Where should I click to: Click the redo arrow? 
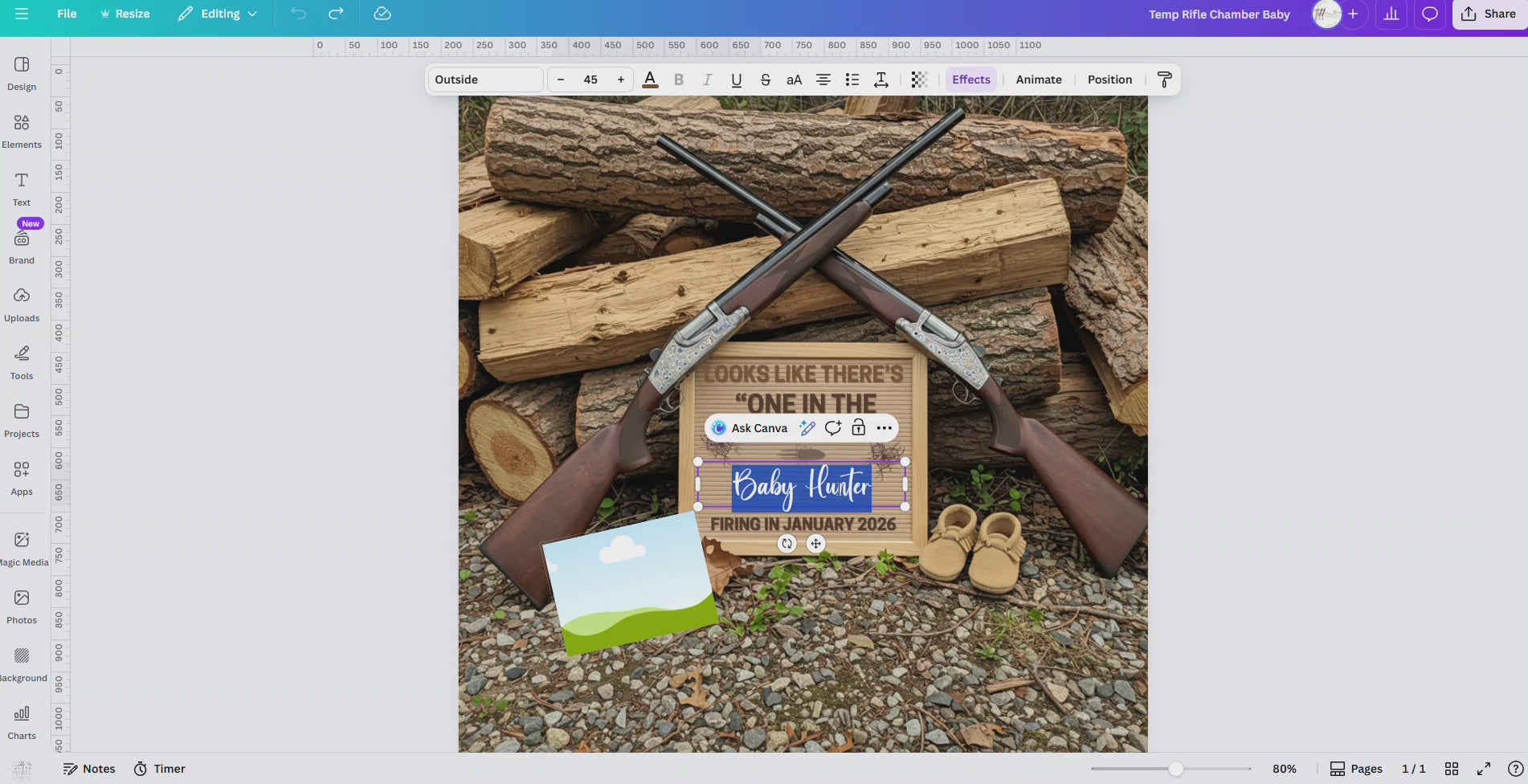click(336, 14)
